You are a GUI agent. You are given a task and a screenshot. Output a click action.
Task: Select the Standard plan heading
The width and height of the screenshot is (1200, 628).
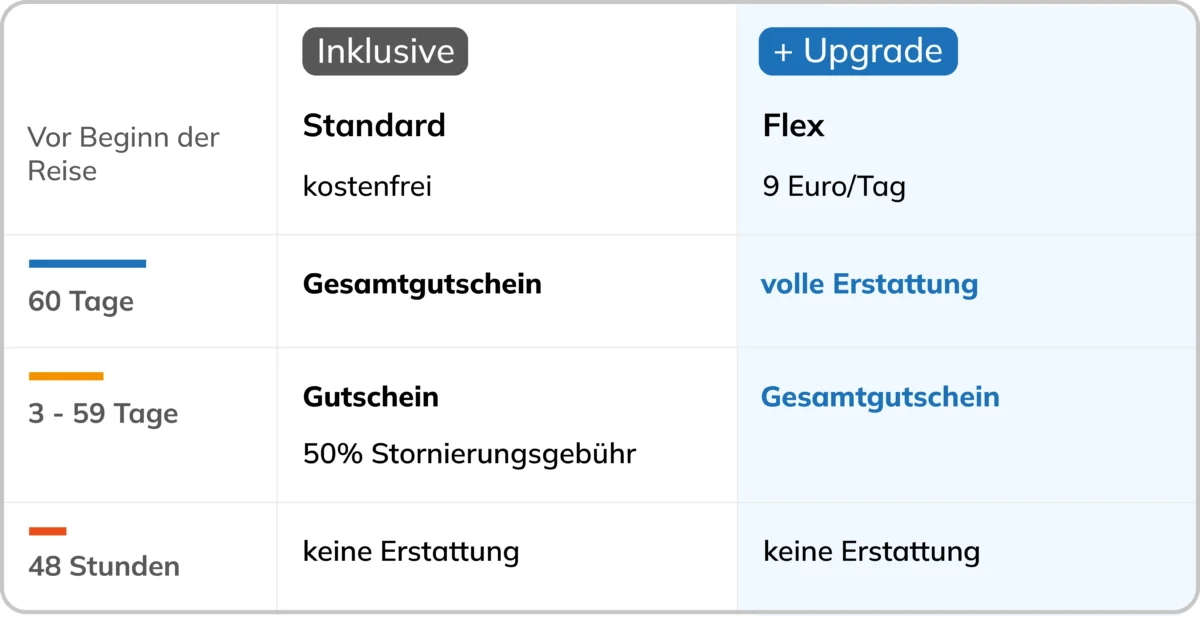pyautogui.click(x=374, y=126)
